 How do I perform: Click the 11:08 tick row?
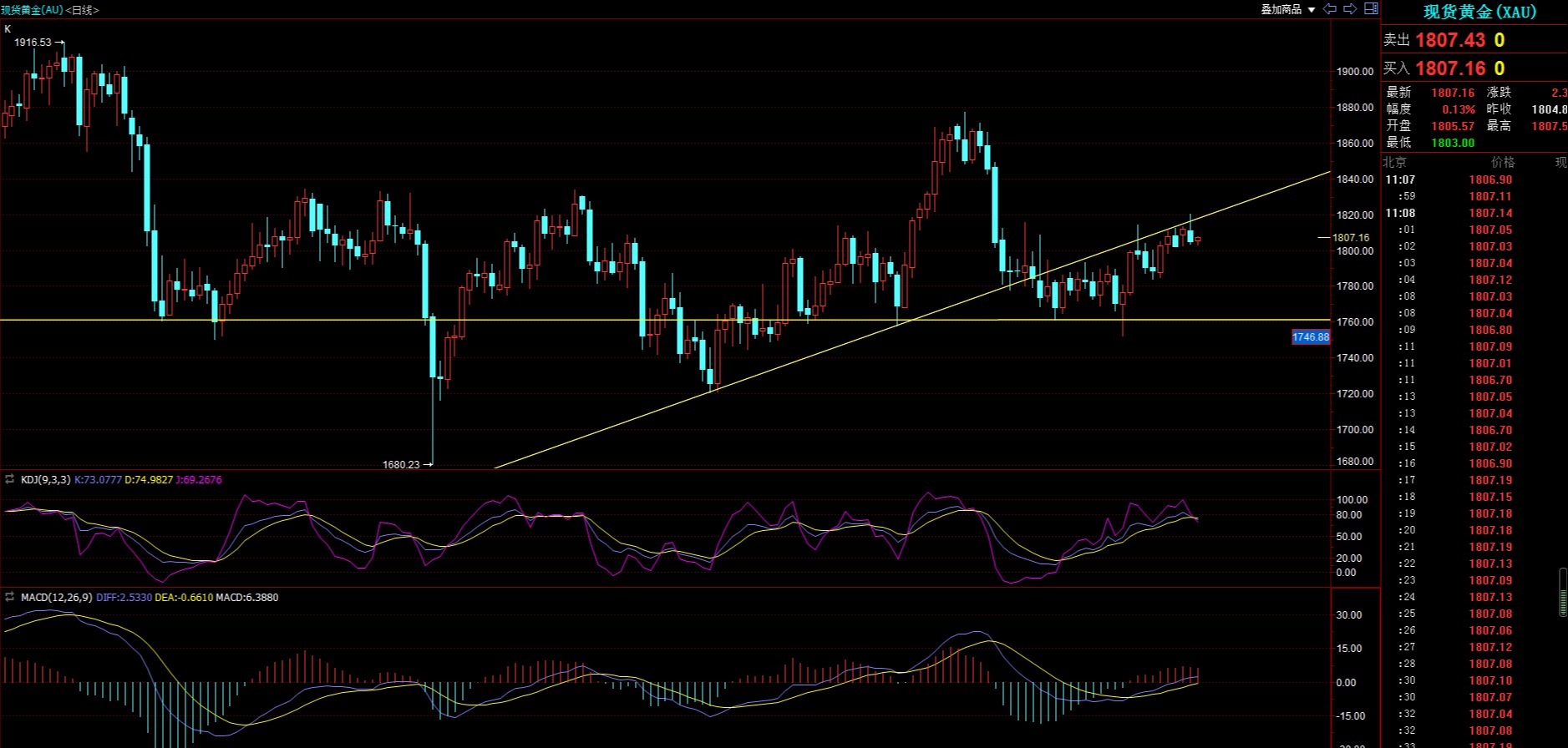[1474, 213]
